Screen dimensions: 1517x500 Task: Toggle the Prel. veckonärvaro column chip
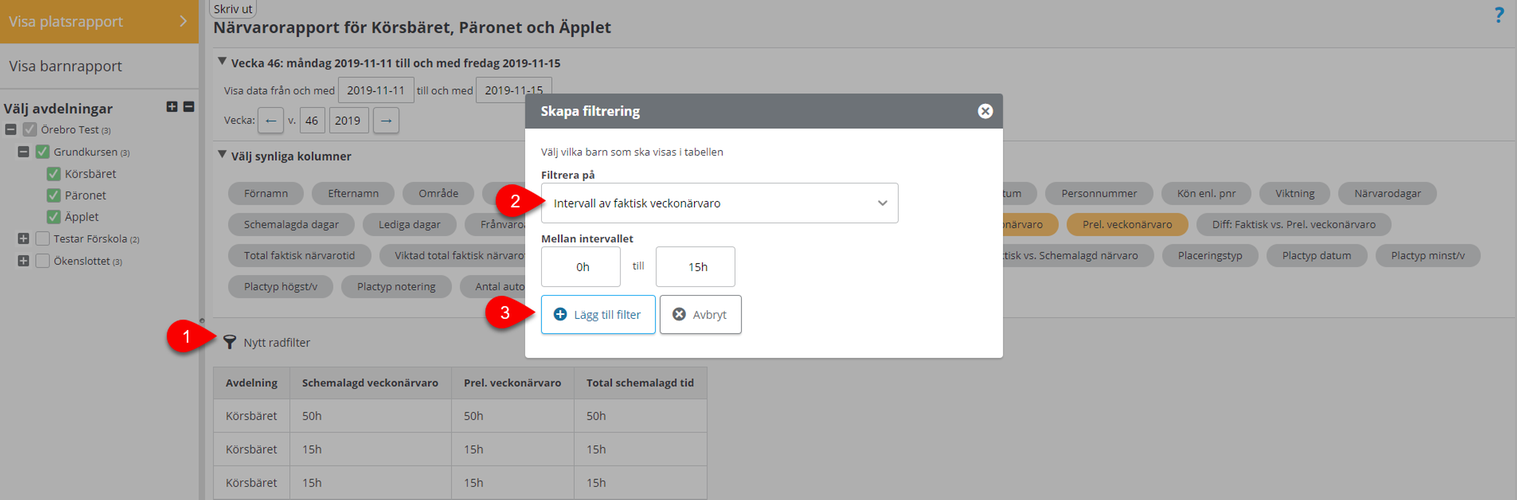pos(1127,224)
